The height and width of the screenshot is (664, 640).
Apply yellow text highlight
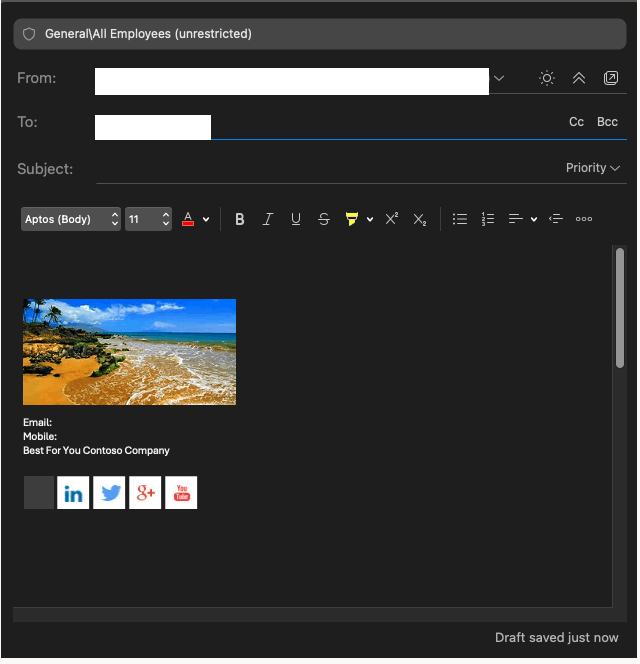[352, 219]
